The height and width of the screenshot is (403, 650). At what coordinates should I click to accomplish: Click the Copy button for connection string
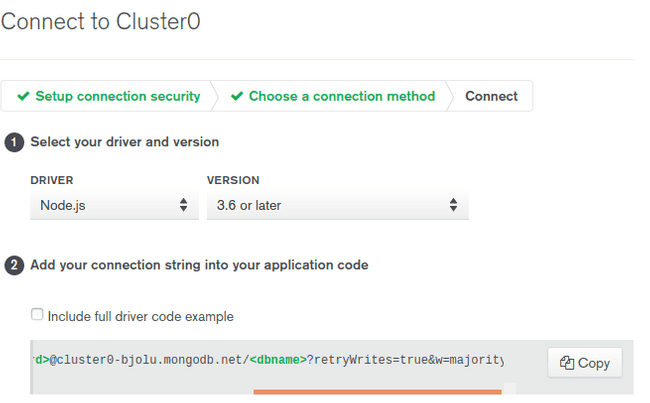click(585, 363)
